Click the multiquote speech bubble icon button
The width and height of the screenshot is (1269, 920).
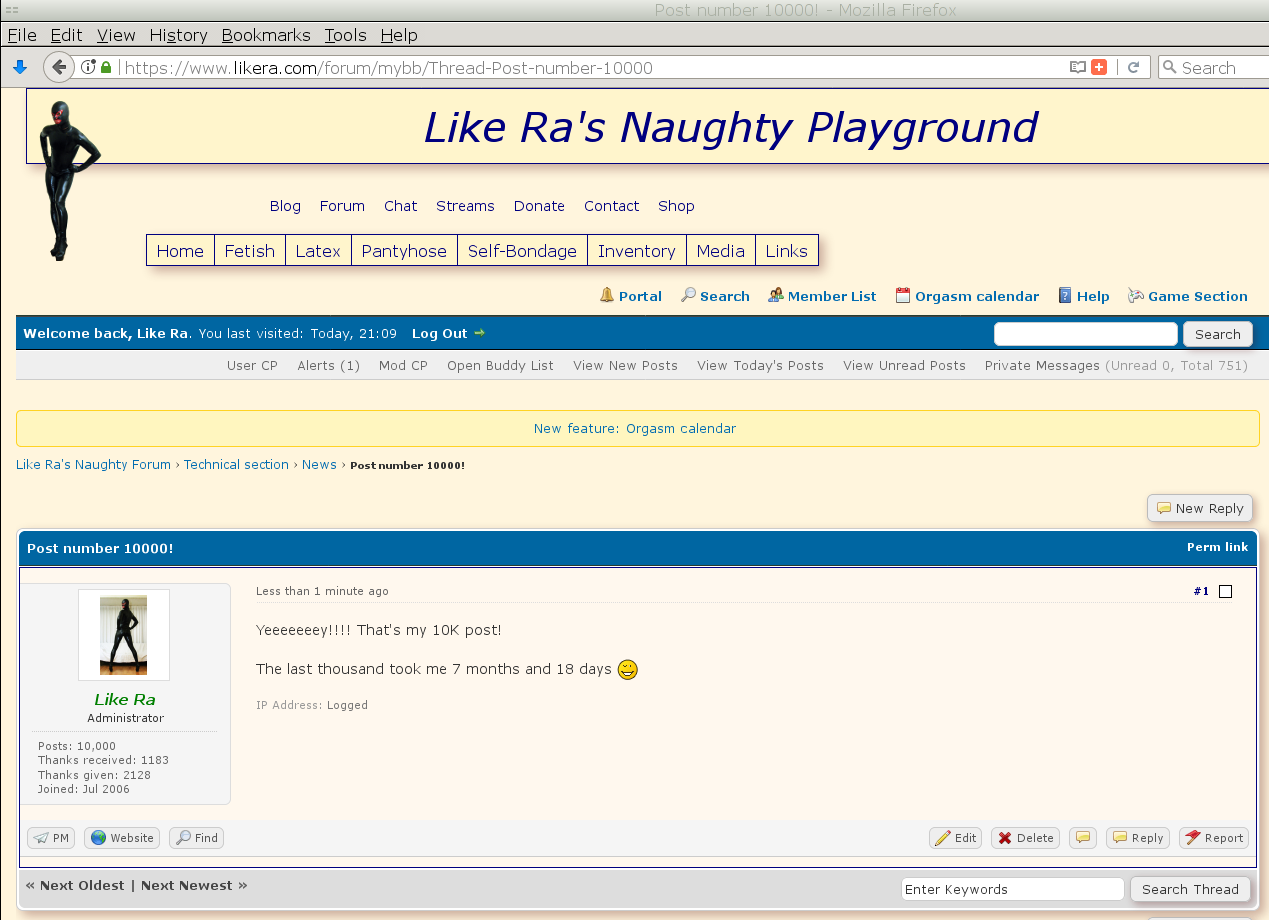(1083, 838)
